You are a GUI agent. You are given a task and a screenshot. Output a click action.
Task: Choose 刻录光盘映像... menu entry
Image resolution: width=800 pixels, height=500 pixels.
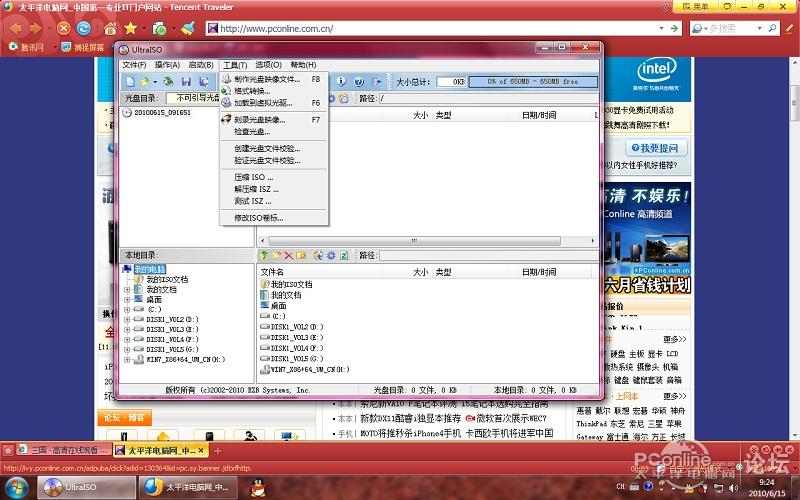274,119
